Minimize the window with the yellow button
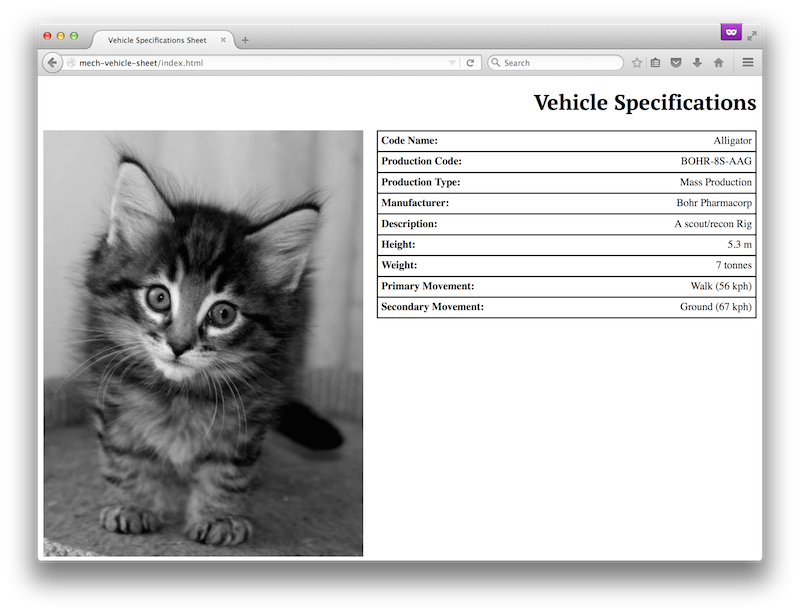 coord(61,36)
